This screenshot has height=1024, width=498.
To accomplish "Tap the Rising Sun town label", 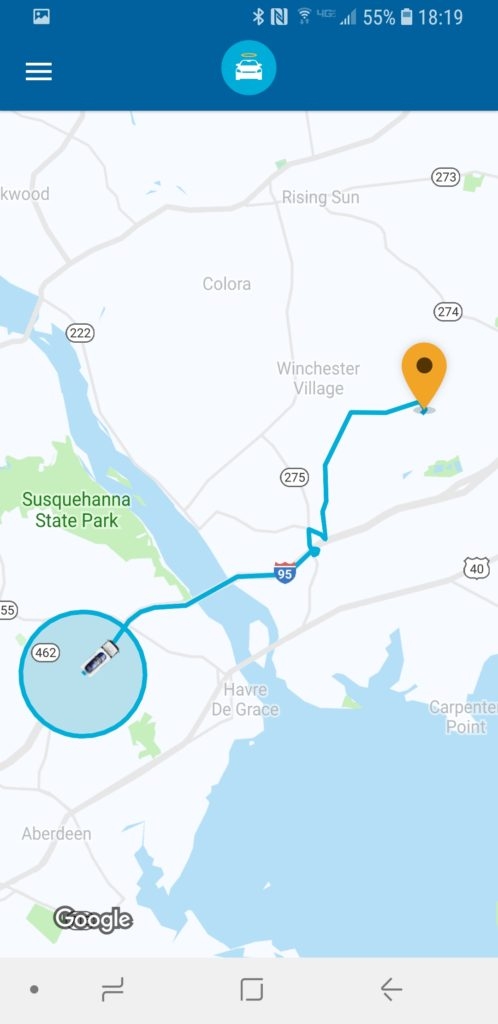I will pyautogui.click(x=320, y=197).
